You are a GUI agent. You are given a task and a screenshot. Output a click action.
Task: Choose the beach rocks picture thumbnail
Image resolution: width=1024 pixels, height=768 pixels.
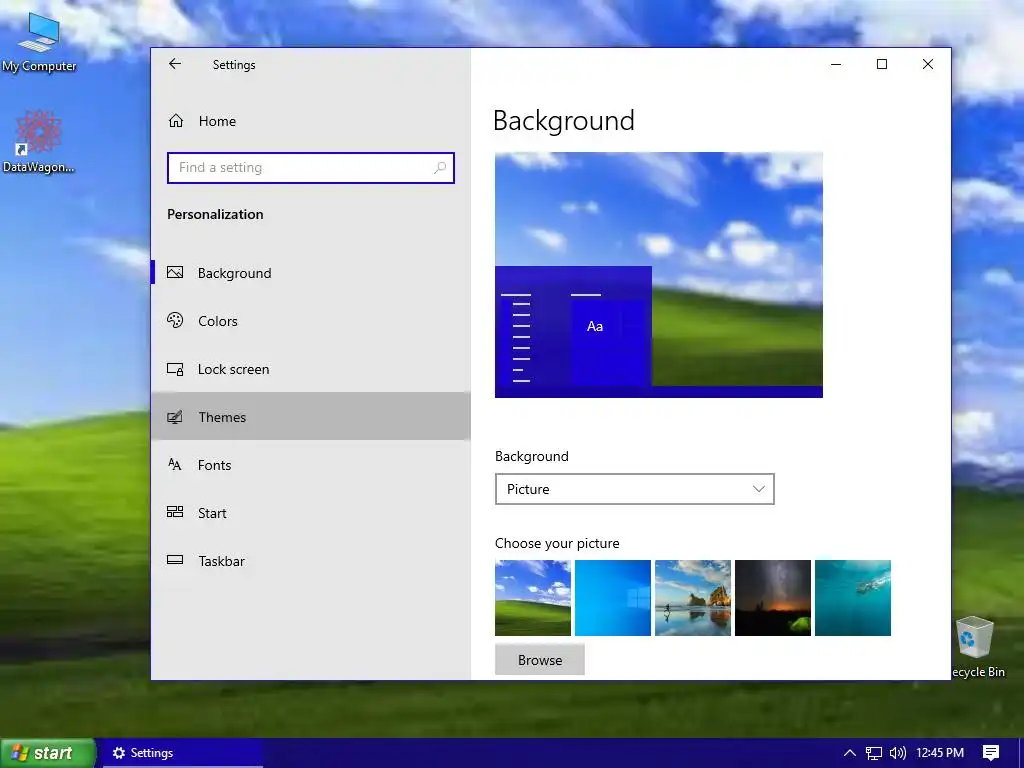point(693,598)
